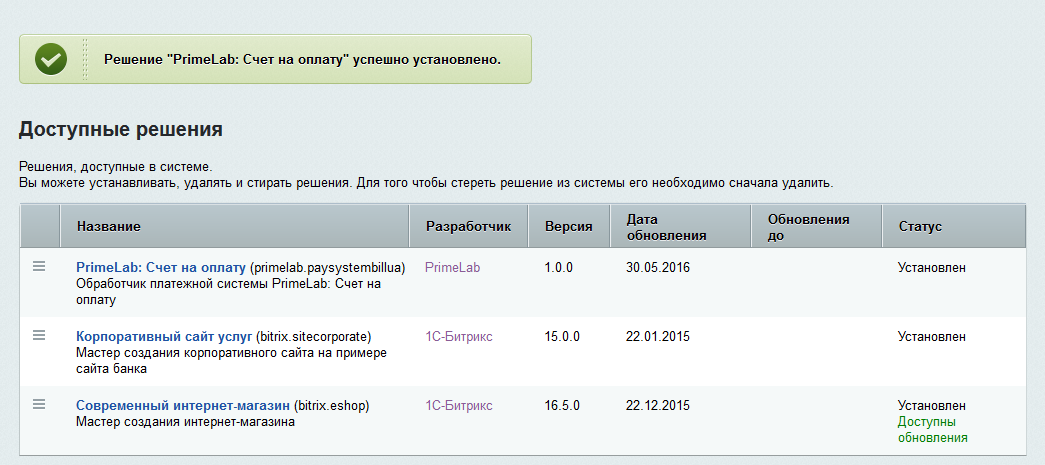1045x465 pixels.
Task: Click the success message about PrimeLab installation
Action: (x=302, y=60)
